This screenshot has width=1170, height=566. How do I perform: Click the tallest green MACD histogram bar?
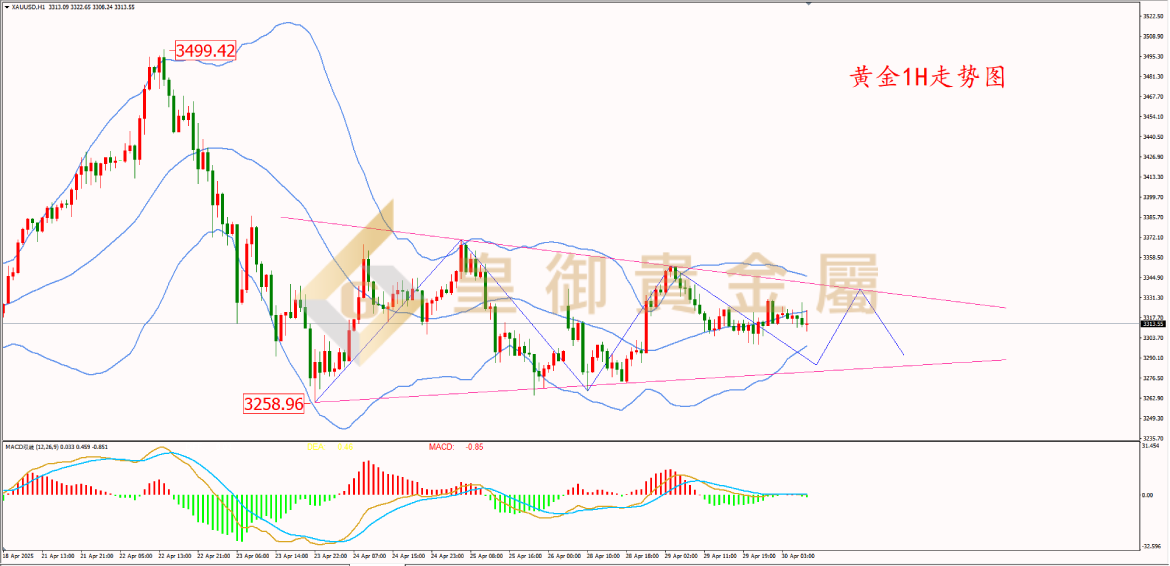[x=240, y=518]
